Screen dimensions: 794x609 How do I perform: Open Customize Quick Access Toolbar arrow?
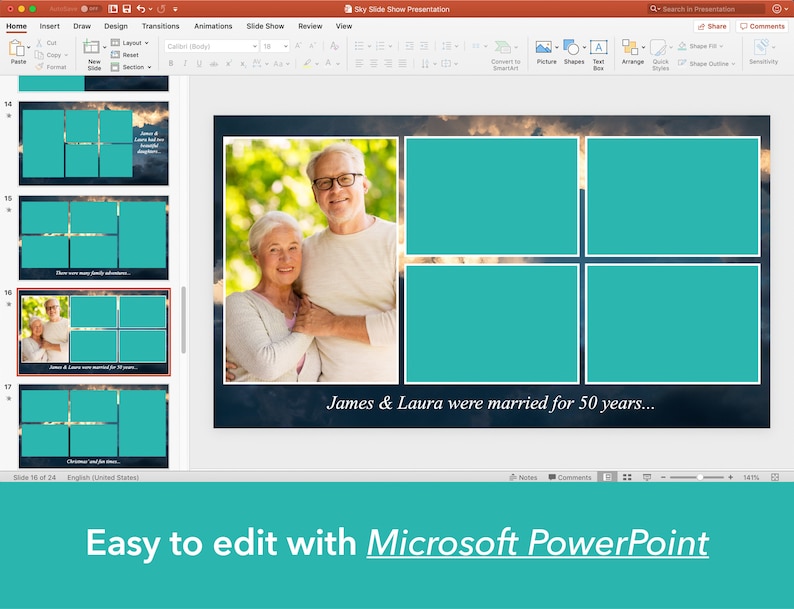pyautogui.click(x=175, y=9)
